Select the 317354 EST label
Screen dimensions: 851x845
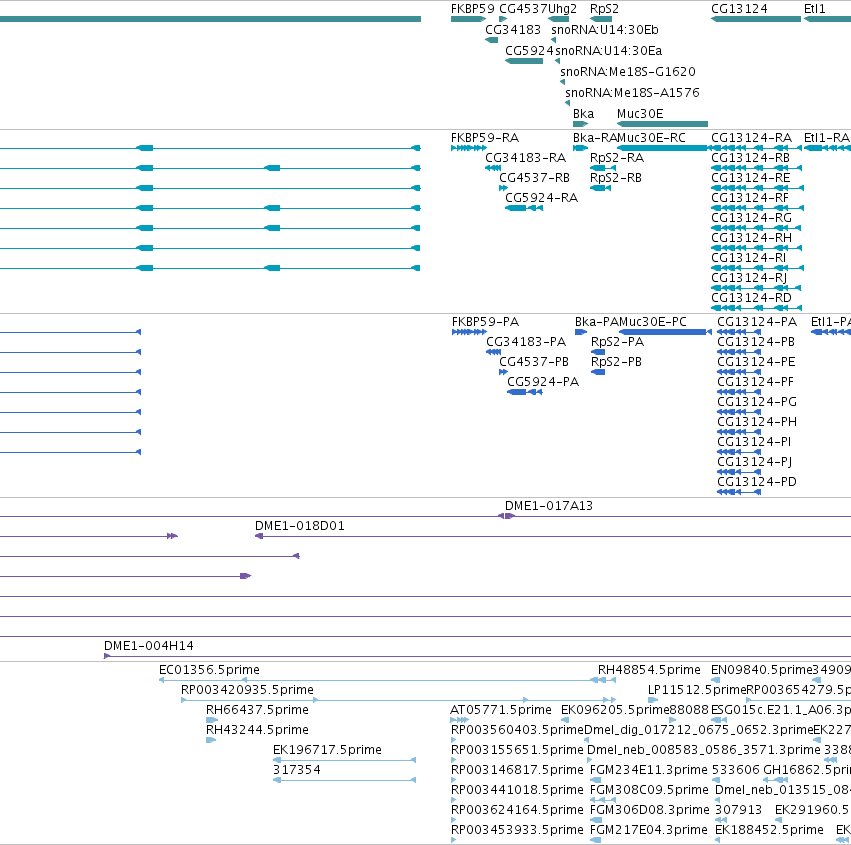click(297, 770)
